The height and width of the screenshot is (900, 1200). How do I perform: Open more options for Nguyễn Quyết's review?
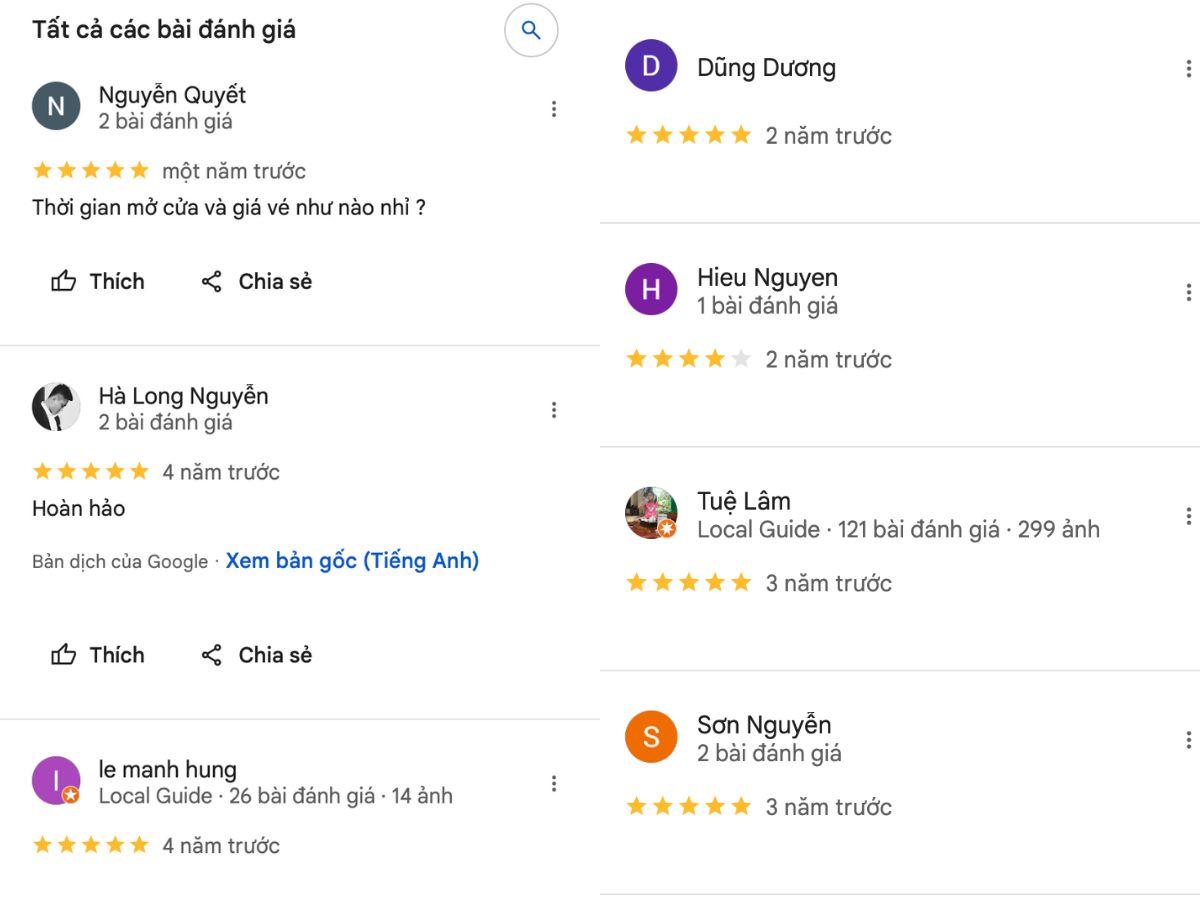coord(554,109)
